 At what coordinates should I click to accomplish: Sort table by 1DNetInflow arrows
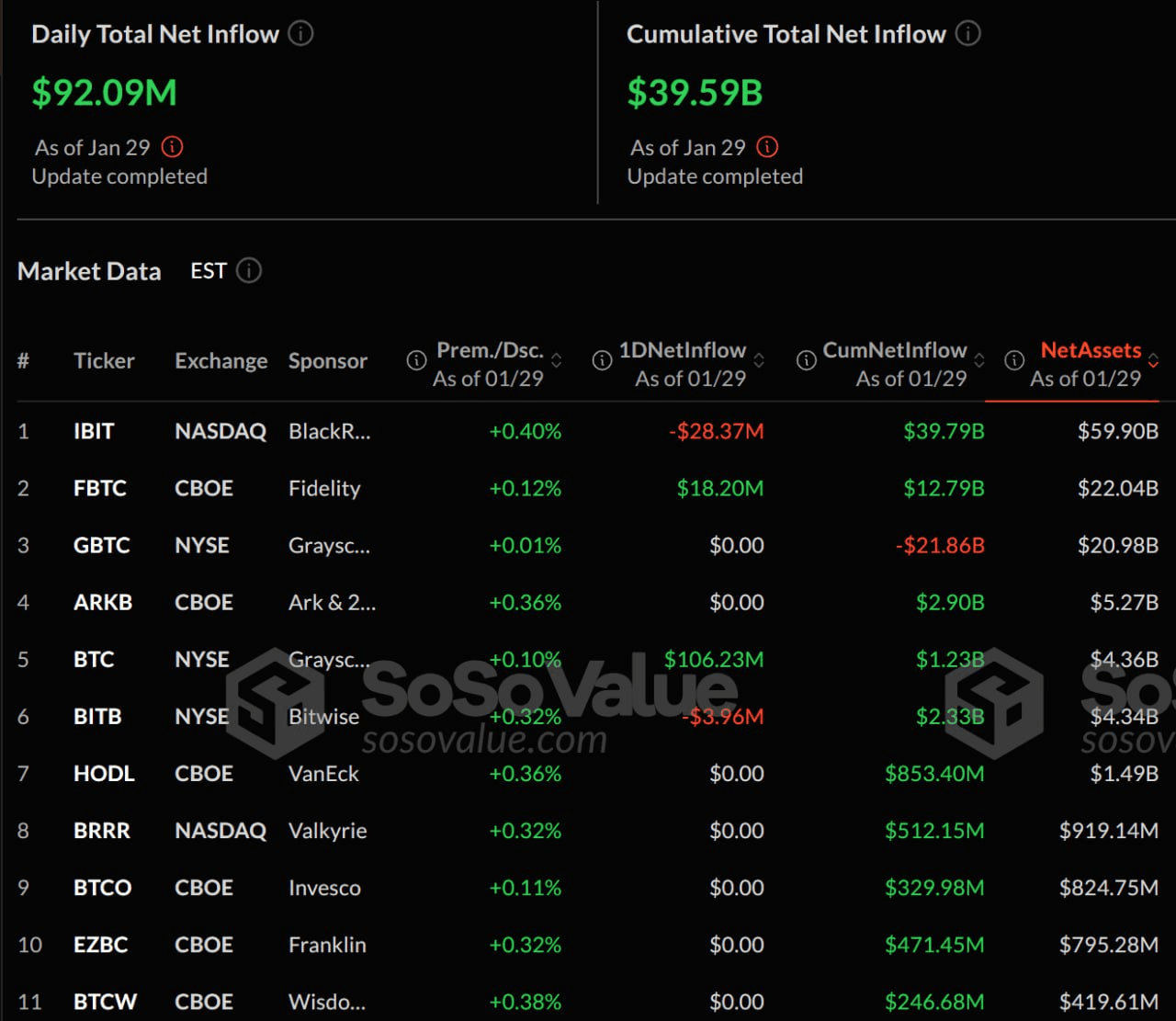click(x=759, y=360)
